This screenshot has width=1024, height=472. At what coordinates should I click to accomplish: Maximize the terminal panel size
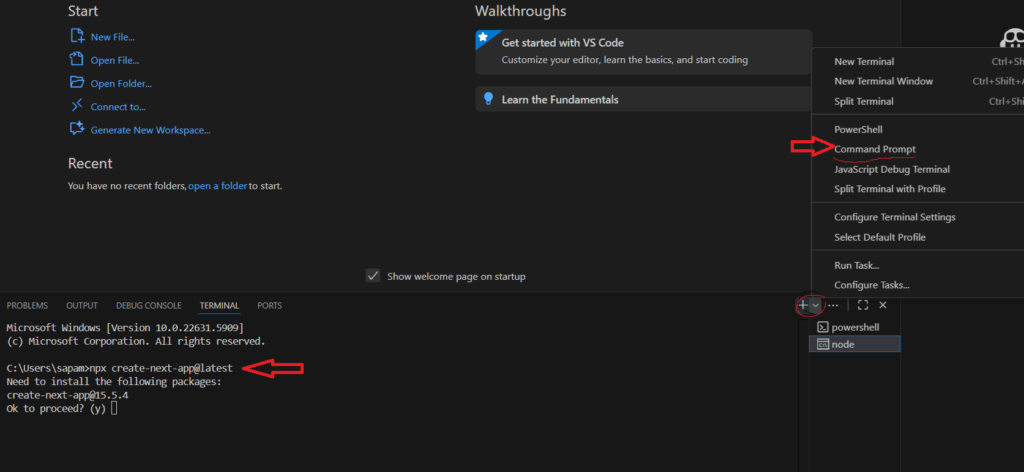(x=863, y=305)
